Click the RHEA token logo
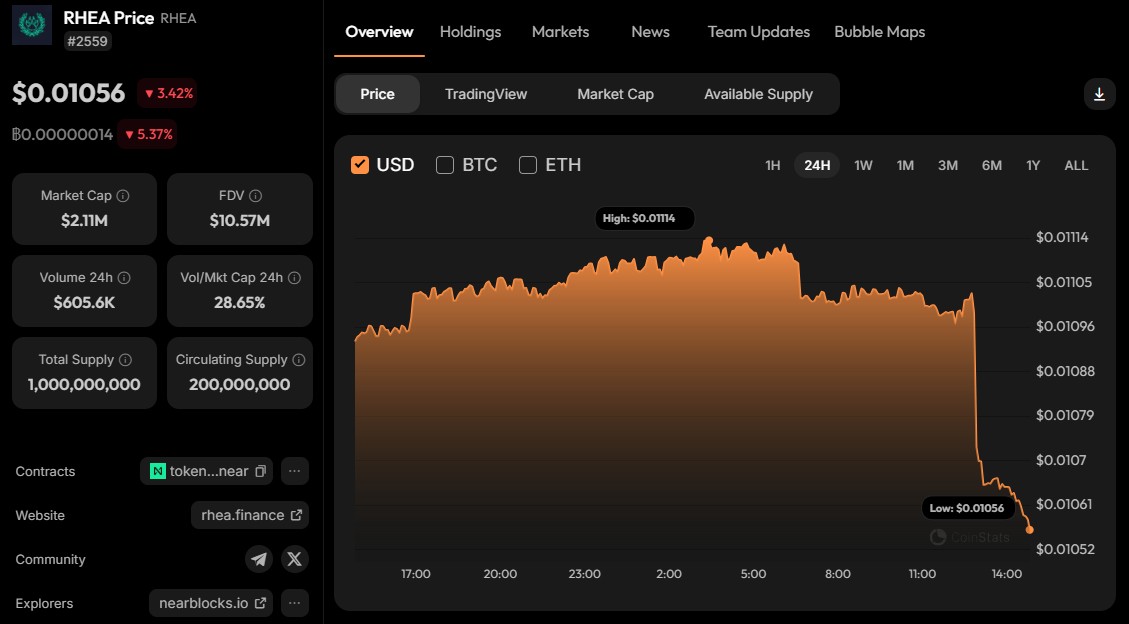Screen dimensions: 1129x624 tap(31, 25)
